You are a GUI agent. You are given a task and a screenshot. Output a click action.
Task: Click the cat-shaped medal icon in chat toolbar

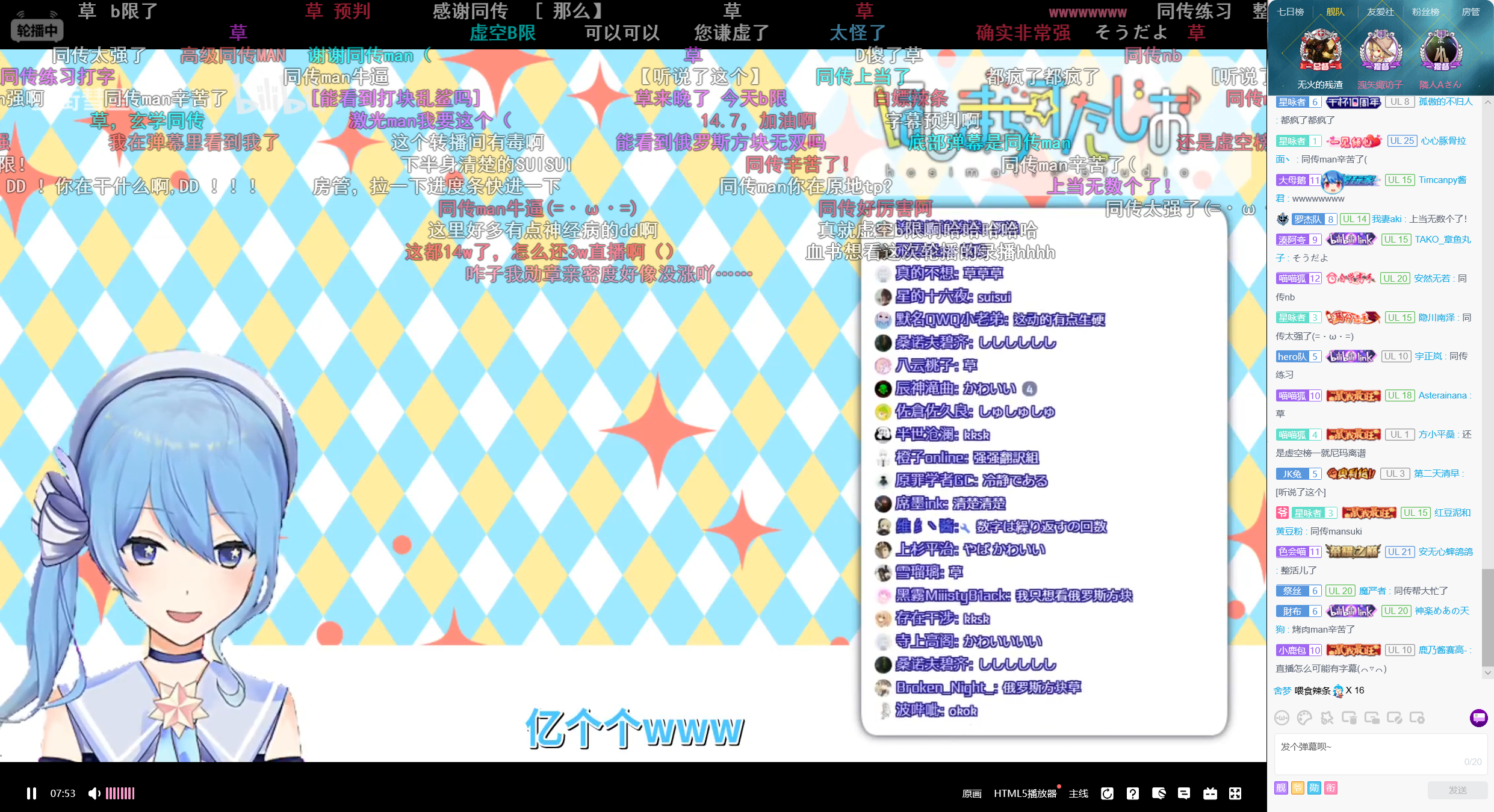(x=1327, y=717)
